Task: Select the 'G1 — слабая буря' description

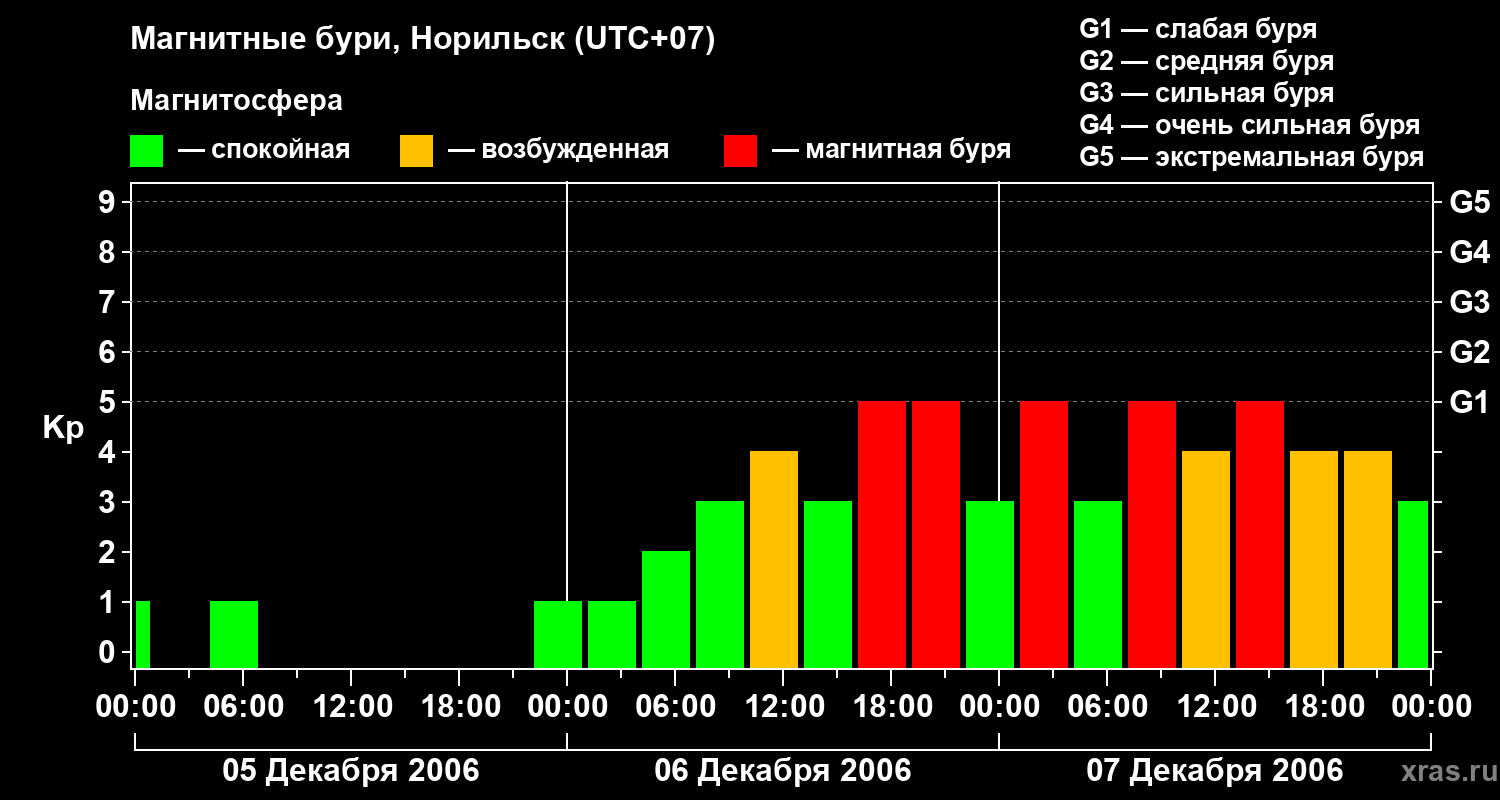Action: coord(1198,29)
